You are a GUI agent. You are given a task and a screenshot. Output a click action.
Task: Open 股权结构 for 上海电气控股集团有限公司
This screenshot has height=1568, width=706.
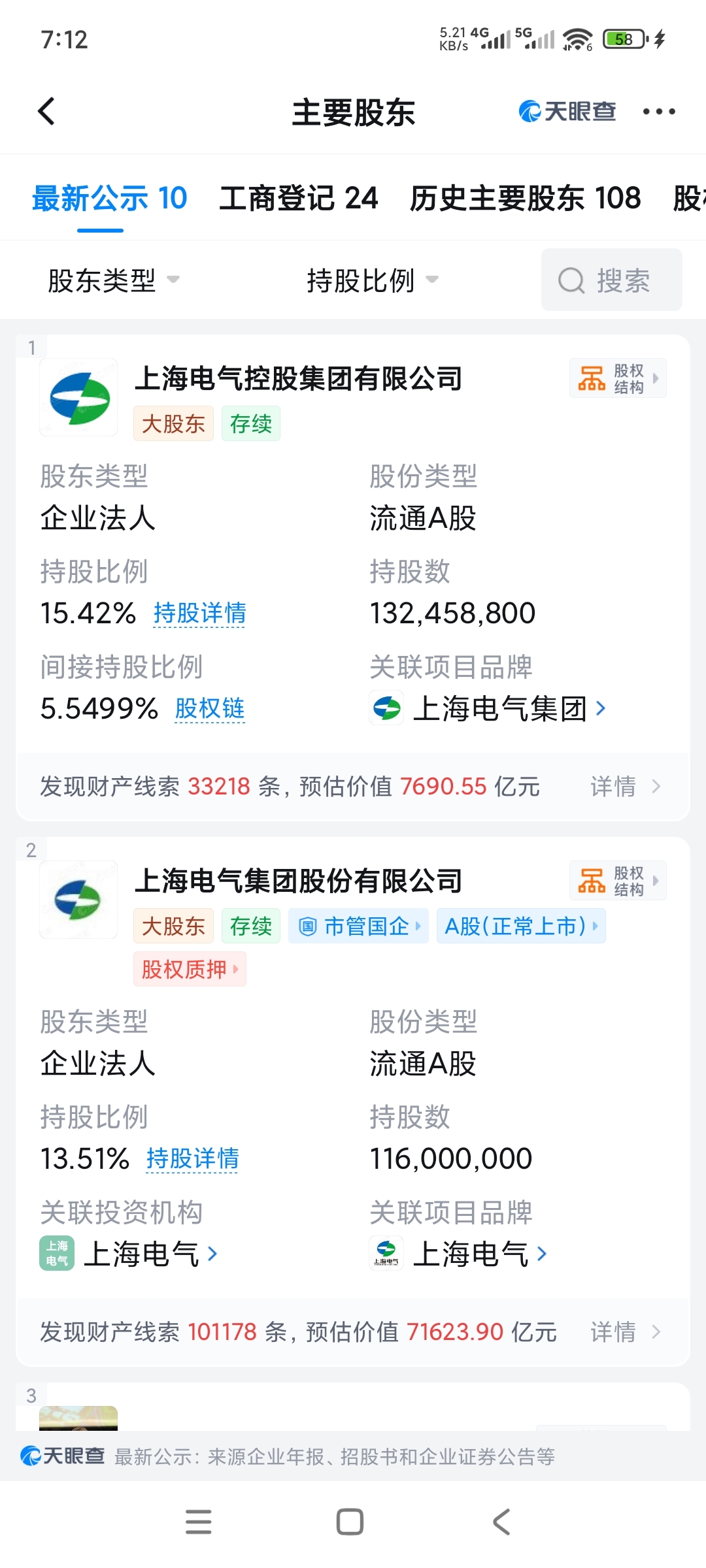(618, 378)
